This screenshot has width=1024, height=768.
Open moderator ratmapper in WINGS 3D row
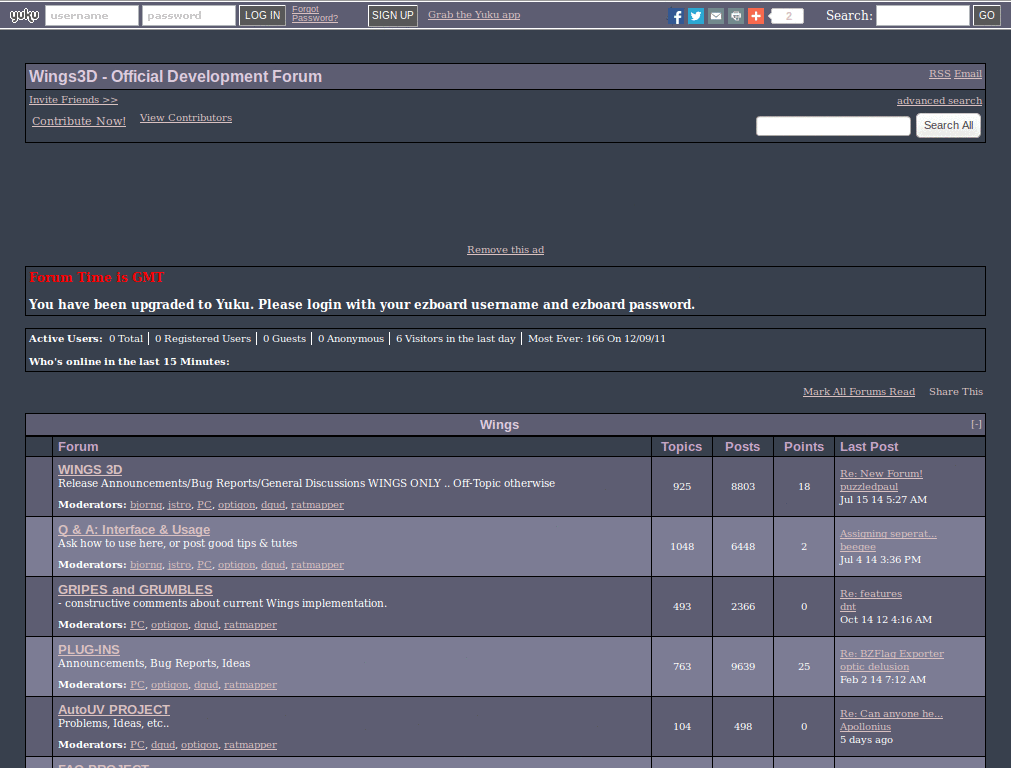(317, 505)
